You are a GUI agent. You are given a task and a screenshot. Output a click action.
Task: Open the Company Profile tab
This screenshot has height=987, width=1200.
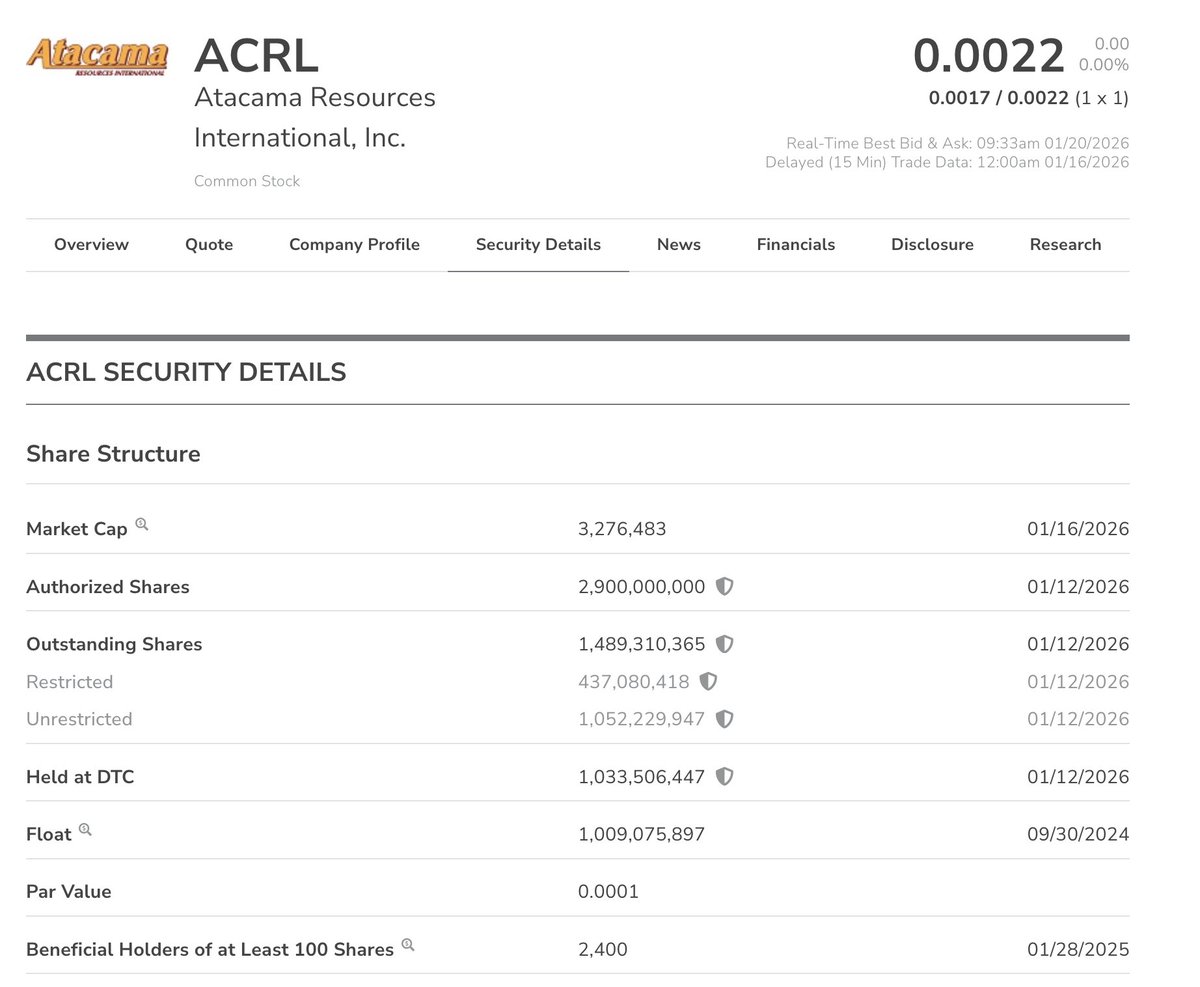(x=354, y=245)
